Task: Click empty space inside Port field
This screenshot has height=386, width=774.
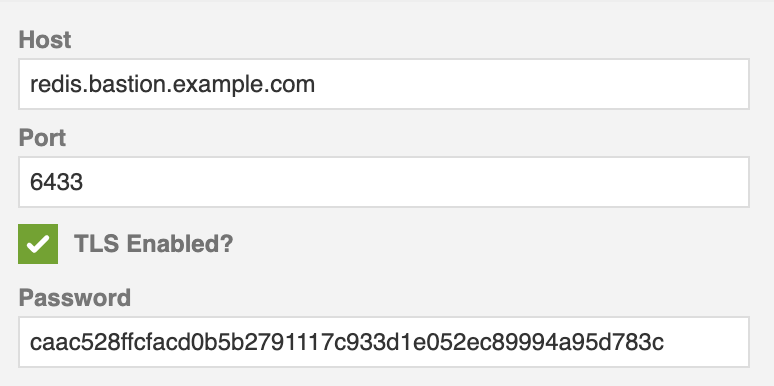Action: point(415,182)
